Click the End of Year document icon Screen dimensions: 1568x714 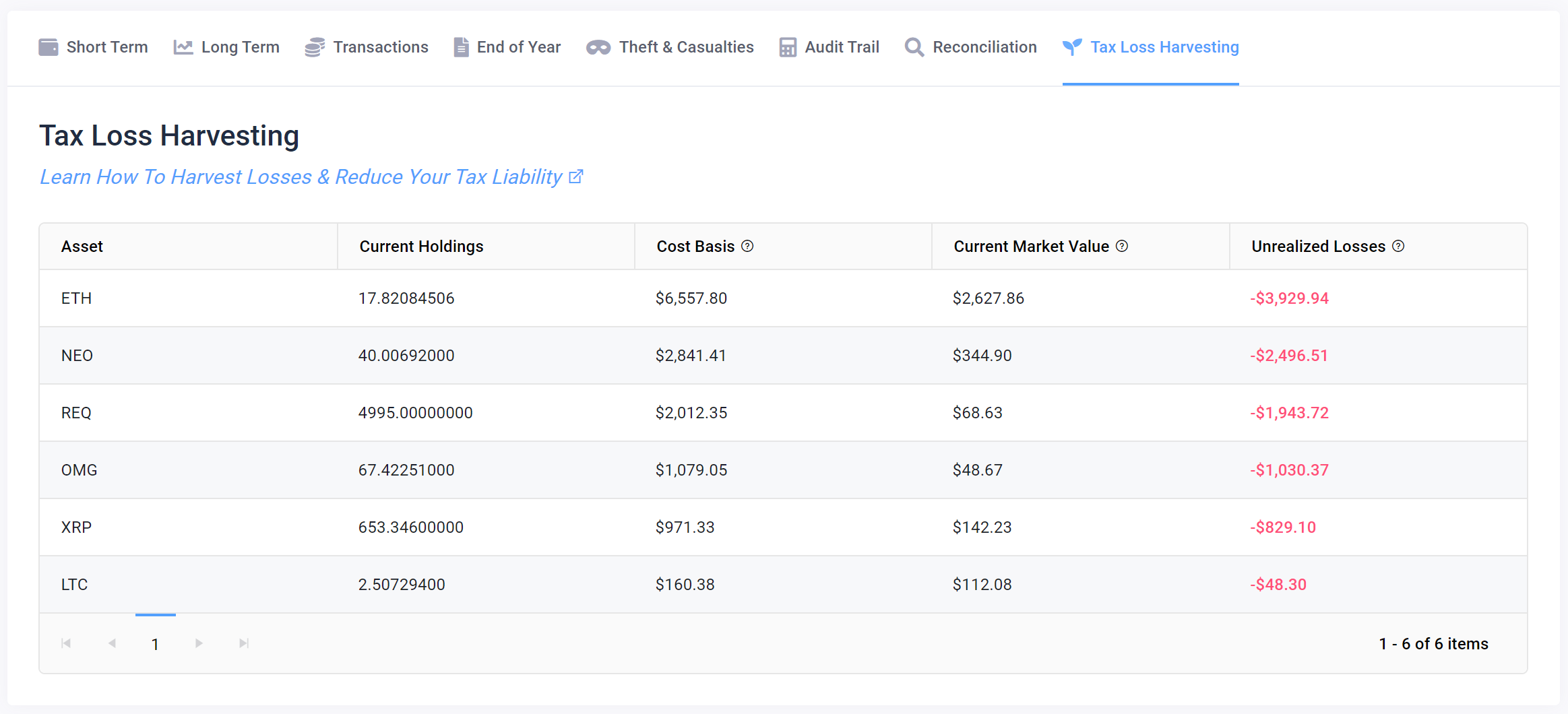pyautogui.click(x=461, y=47)
